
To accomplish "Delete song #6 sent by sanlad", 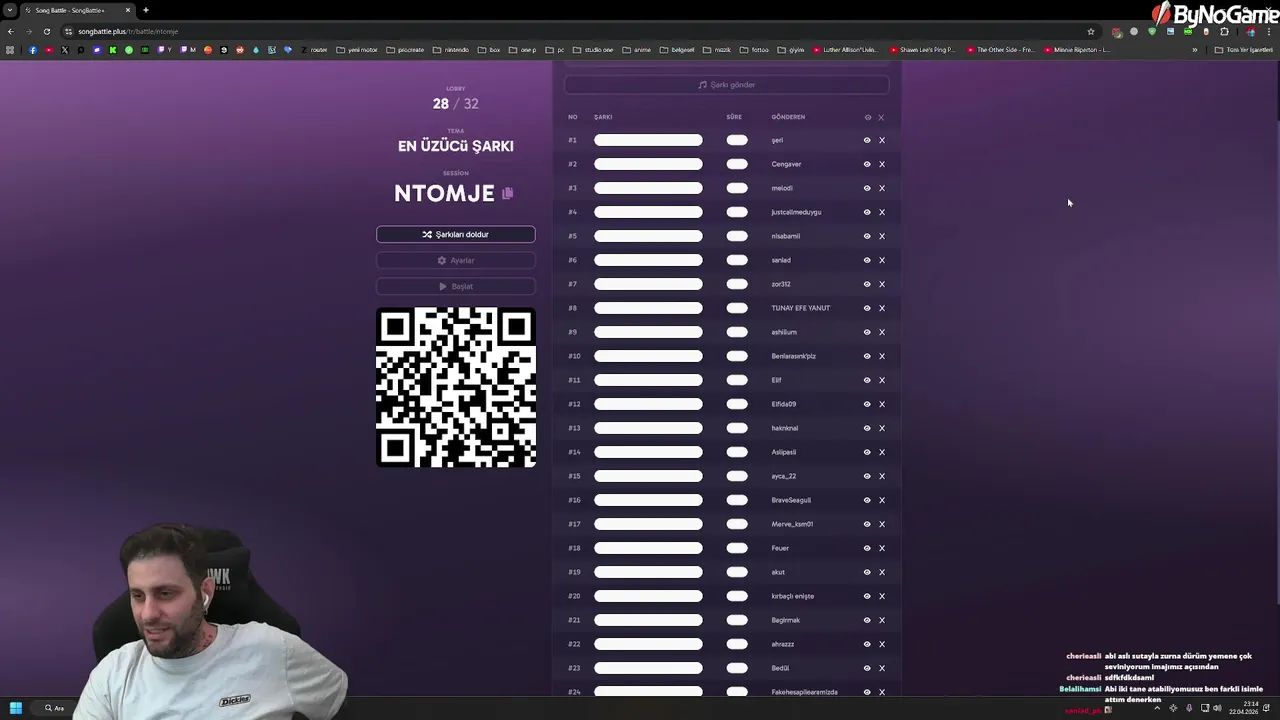I will tap(882, 260).
